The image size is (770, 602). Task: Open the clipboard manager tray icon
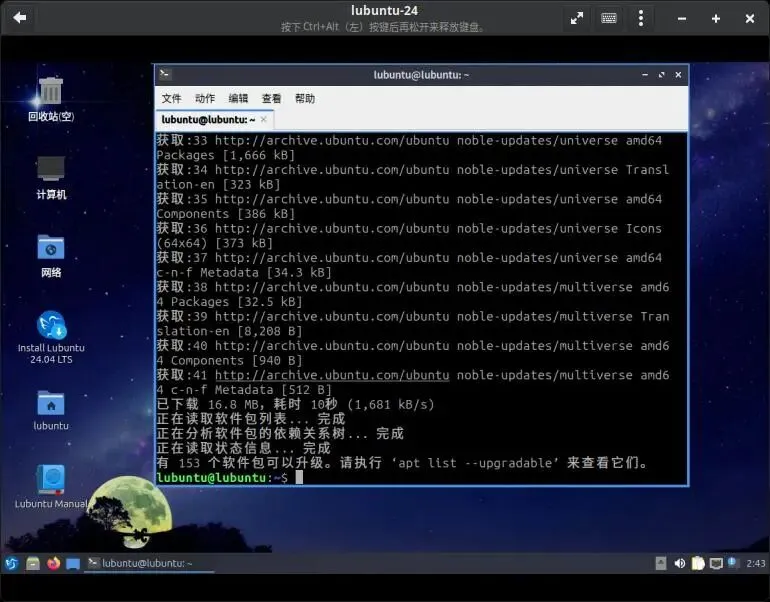(x=698, y=563)
